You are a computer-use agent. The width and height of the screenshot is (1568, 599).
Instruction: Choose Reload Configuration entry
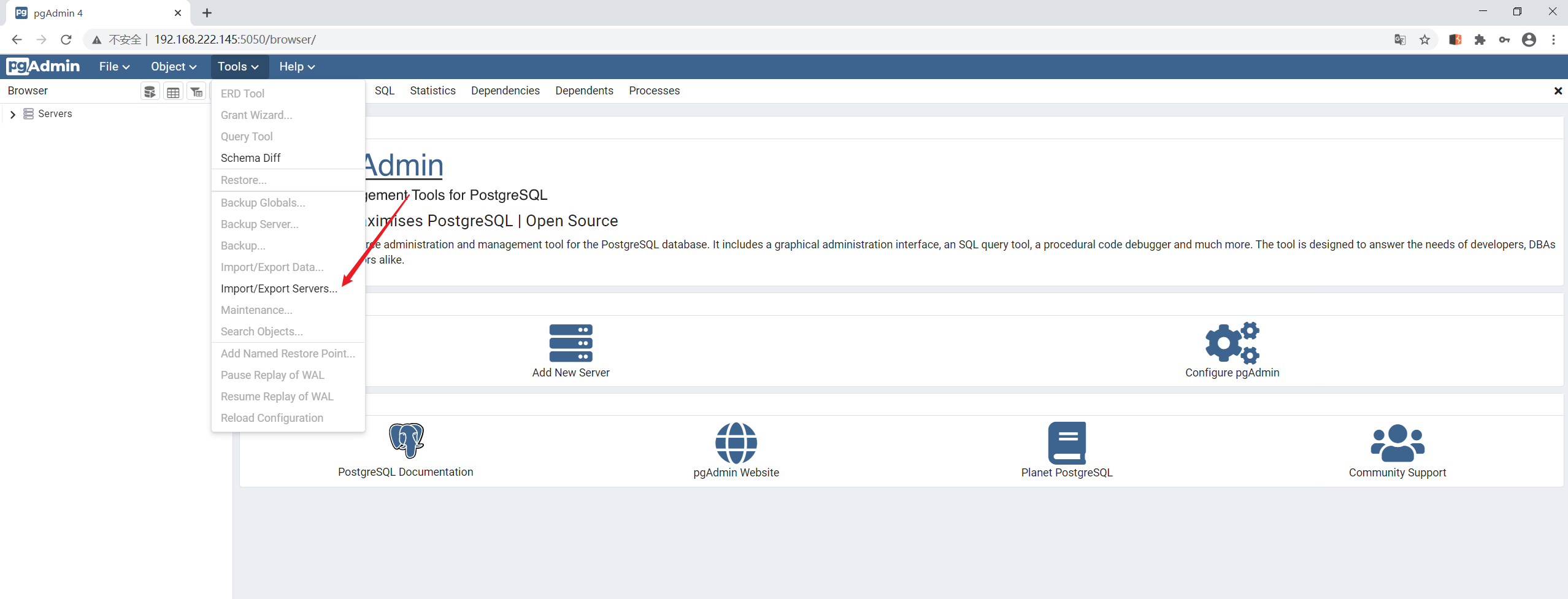coord(288,418)
